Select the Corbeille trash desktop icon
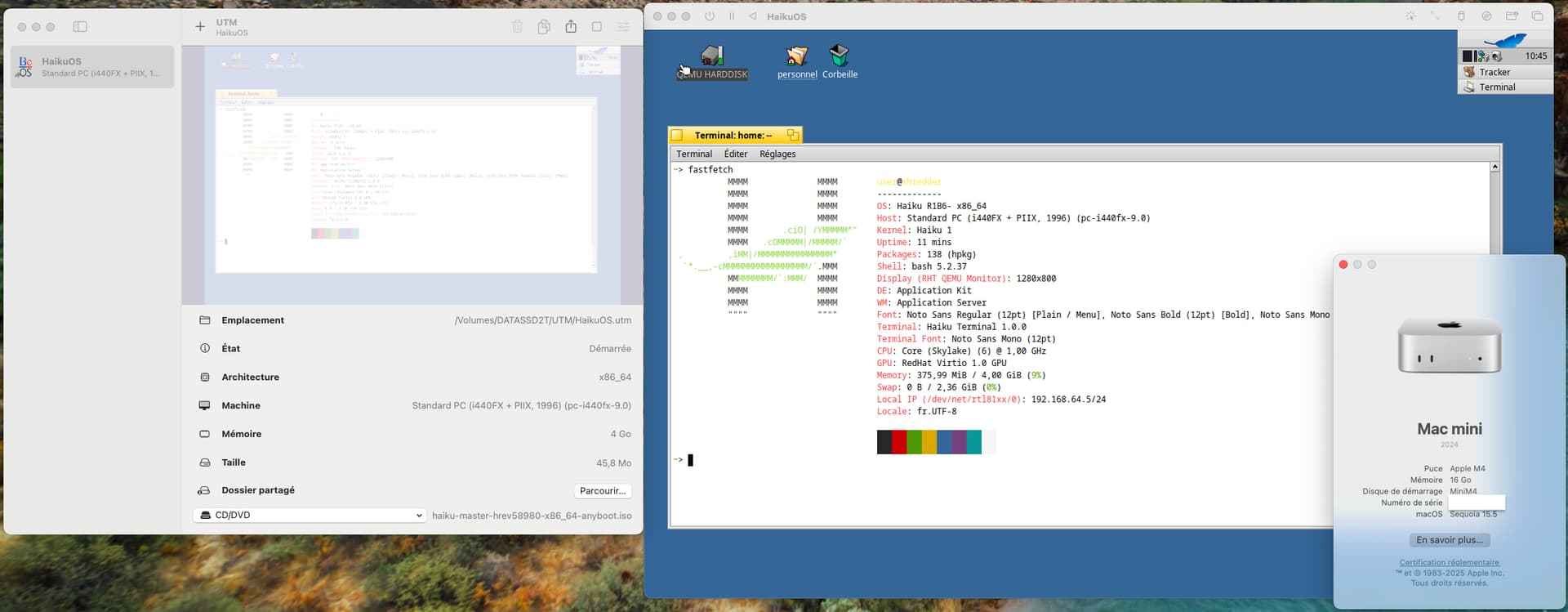The height and width of the screenshot is (612, 1568). click(x=840, y=62)
